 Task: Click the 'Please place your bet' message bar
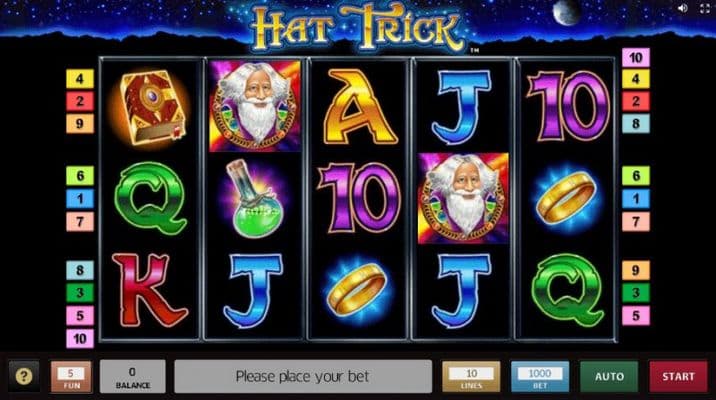[x=303, y=376]
